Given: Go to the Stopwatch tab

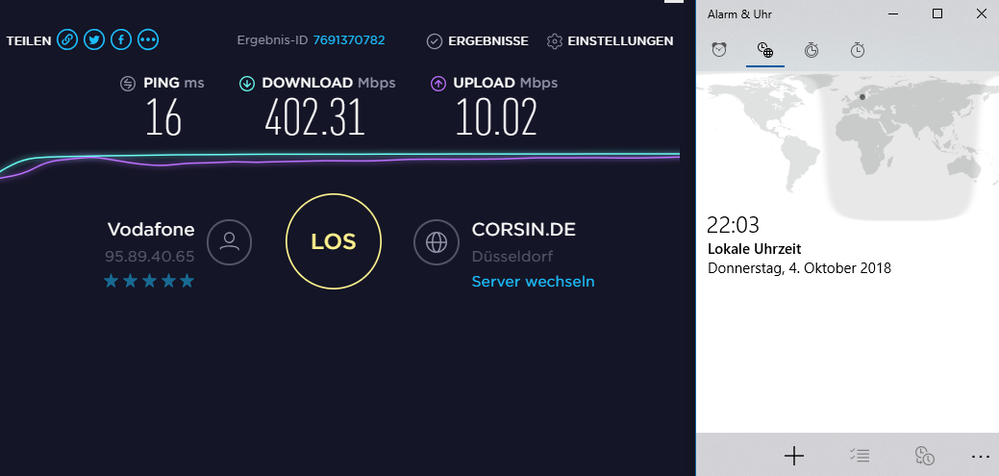Looking at the screenshot, I should 857,50.
